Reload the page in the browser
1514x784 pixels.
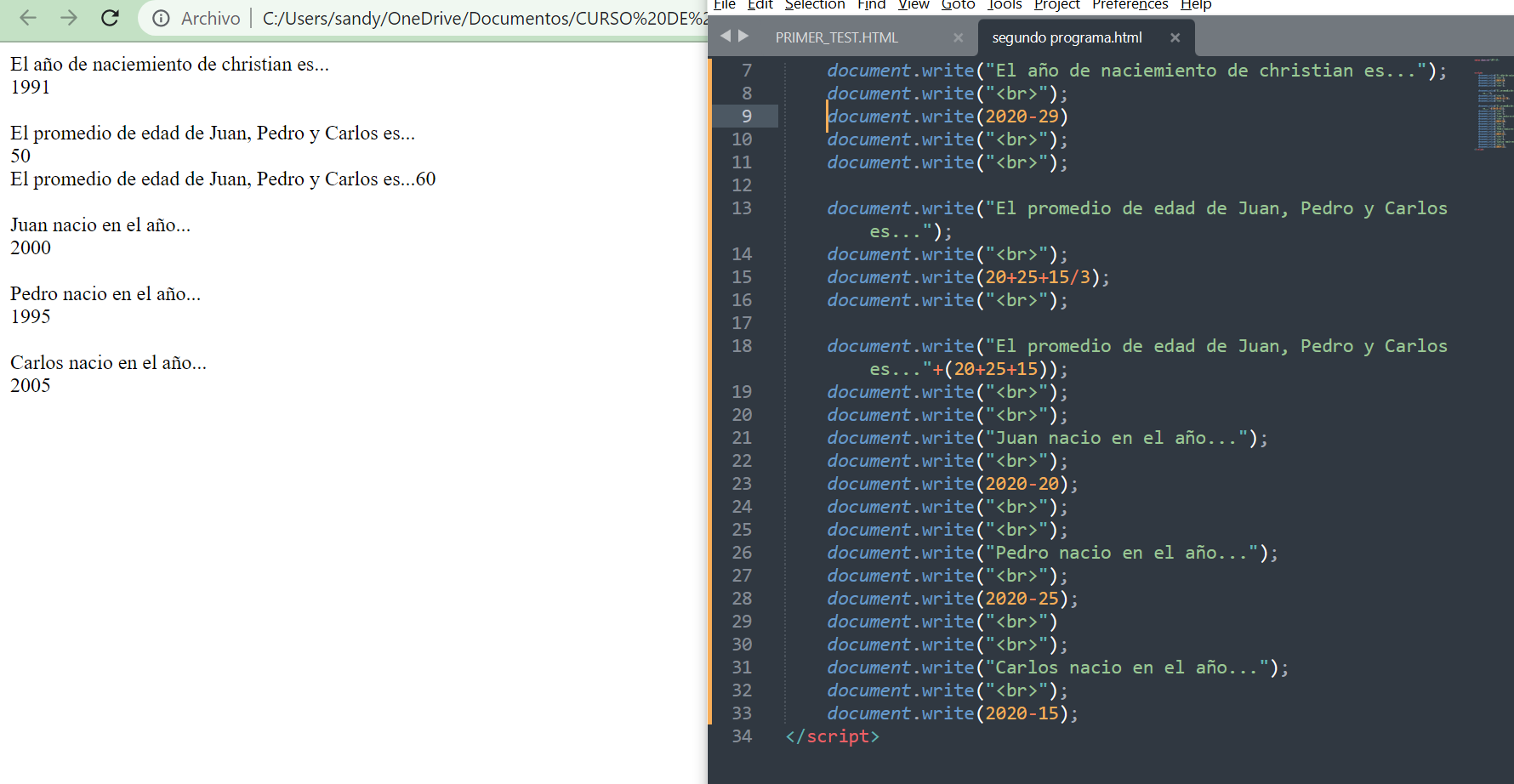click(x=110, y=18)
